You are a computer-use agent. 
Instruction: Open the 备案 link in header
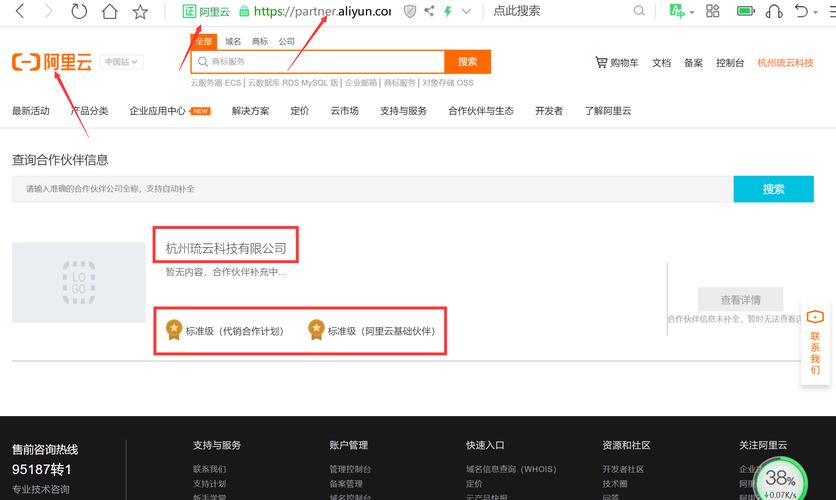693,63
